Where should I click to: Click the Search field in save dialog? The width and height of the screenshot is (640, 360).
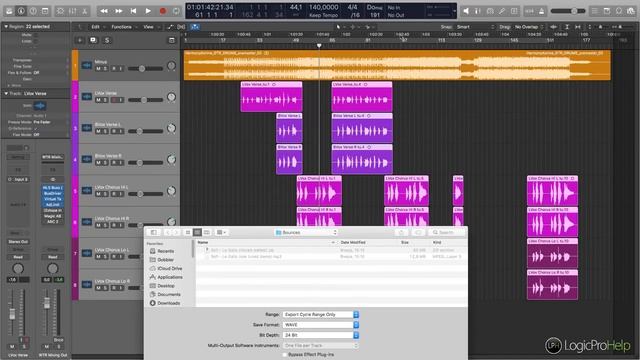447,232
